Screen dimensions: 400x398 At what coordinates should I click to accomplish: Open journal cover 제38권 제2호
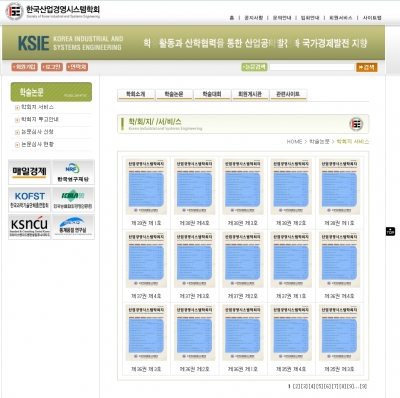pyautogui.click(x=291, y=187)
